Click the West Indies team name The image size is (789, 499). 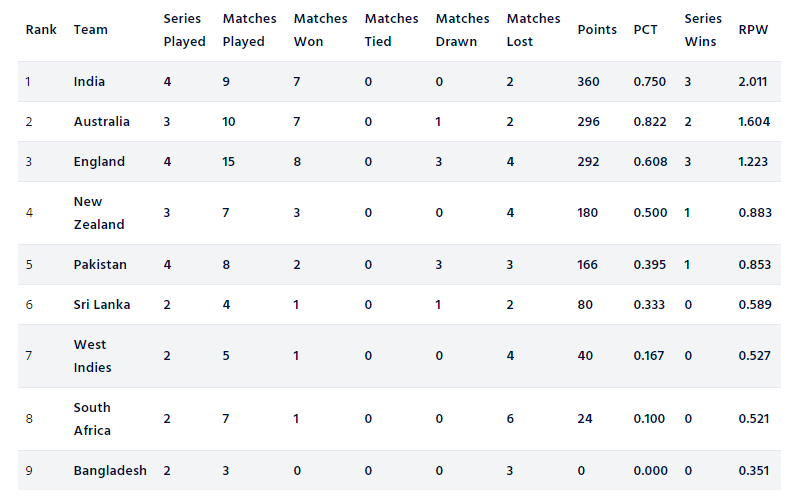click(92, 356)
